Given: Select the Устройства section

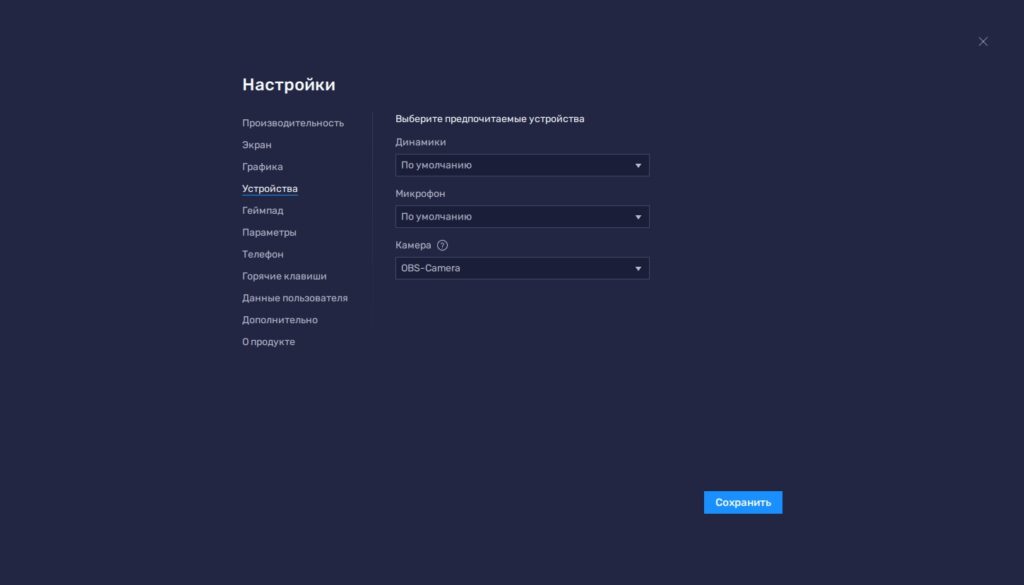Looking at the screenshot, I should click(269, 188).
